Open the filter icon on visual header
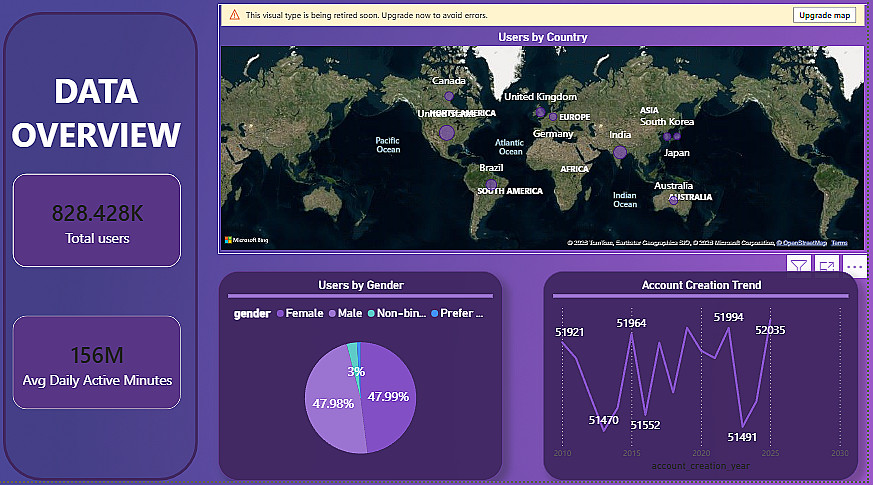873x485 pixels. pos(799,267)
